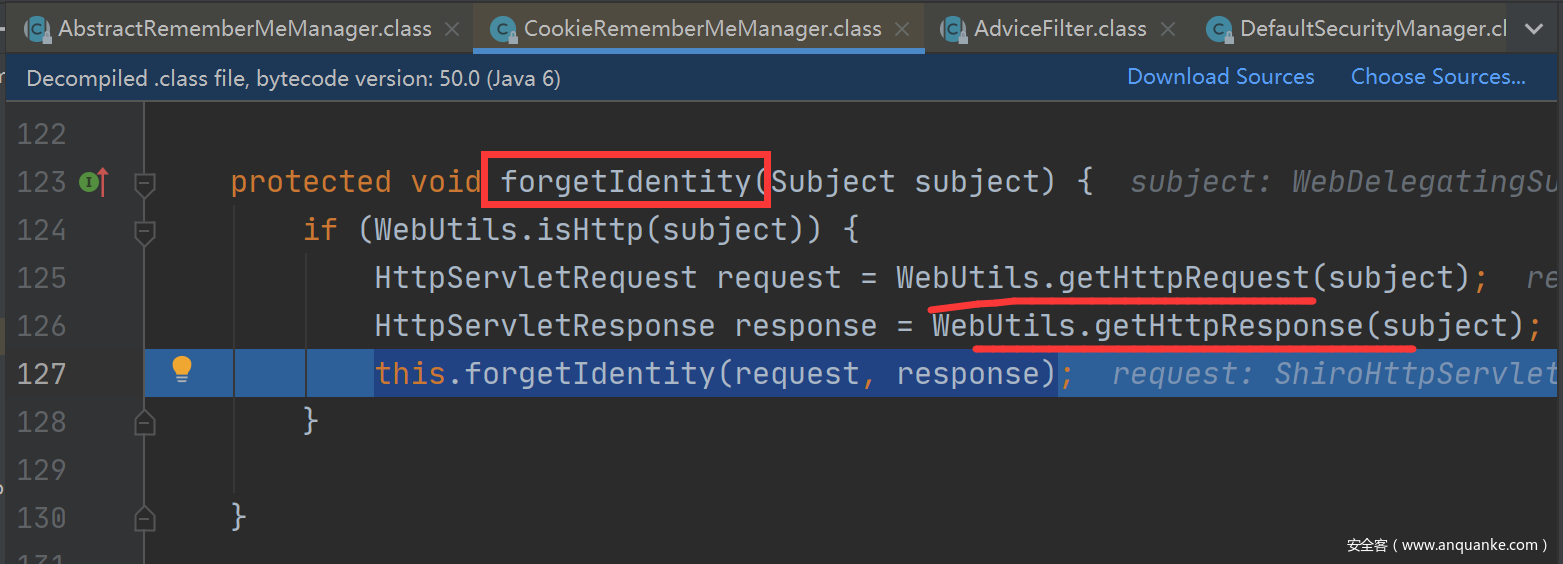Open the hidden editor tabs dropdown chevron
Image resolution: width=1563 pixels, height=564 pixels.
(x=1534, y=29)
